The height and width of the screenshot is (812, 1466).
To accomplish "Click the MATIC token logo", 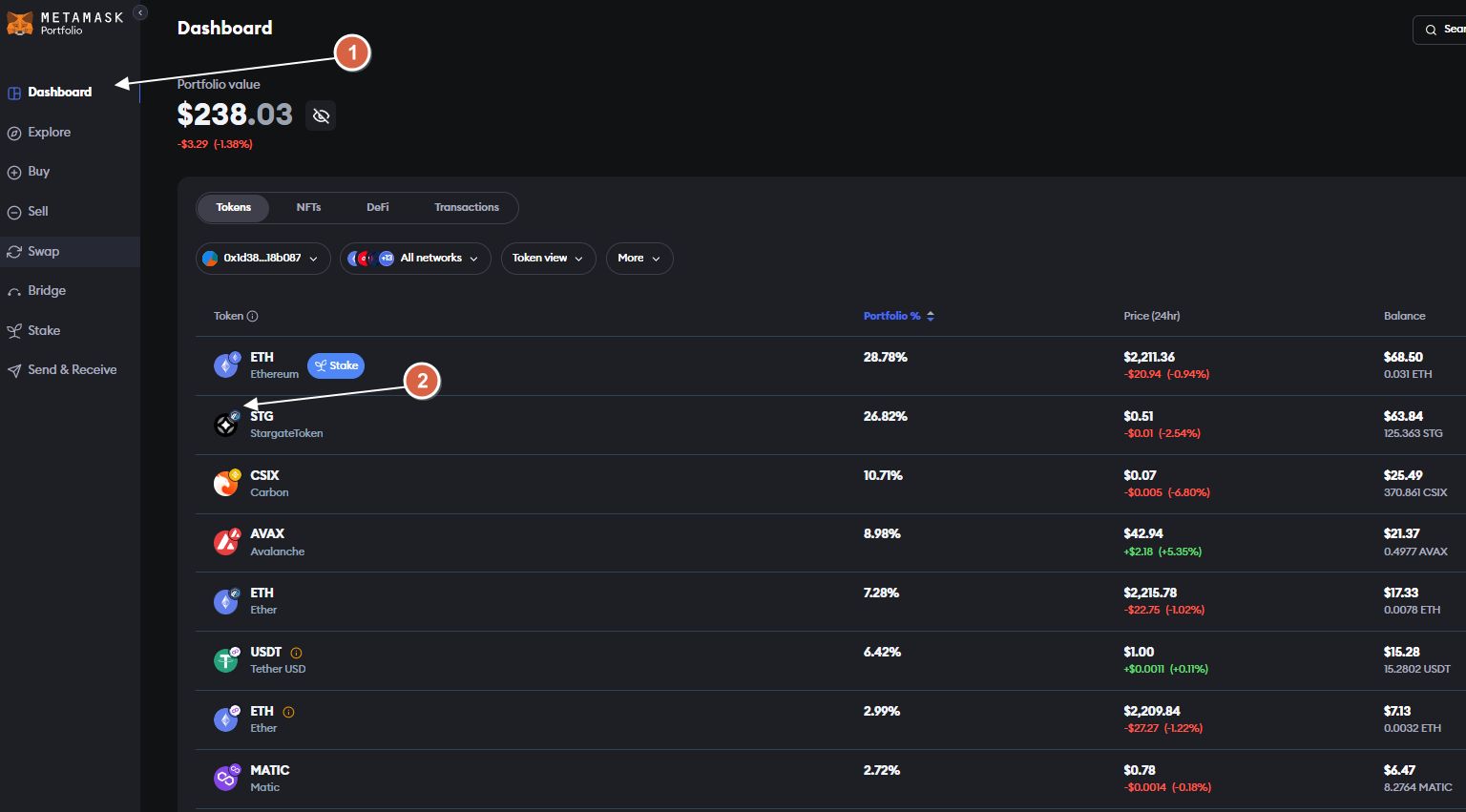I will point(226,778).
